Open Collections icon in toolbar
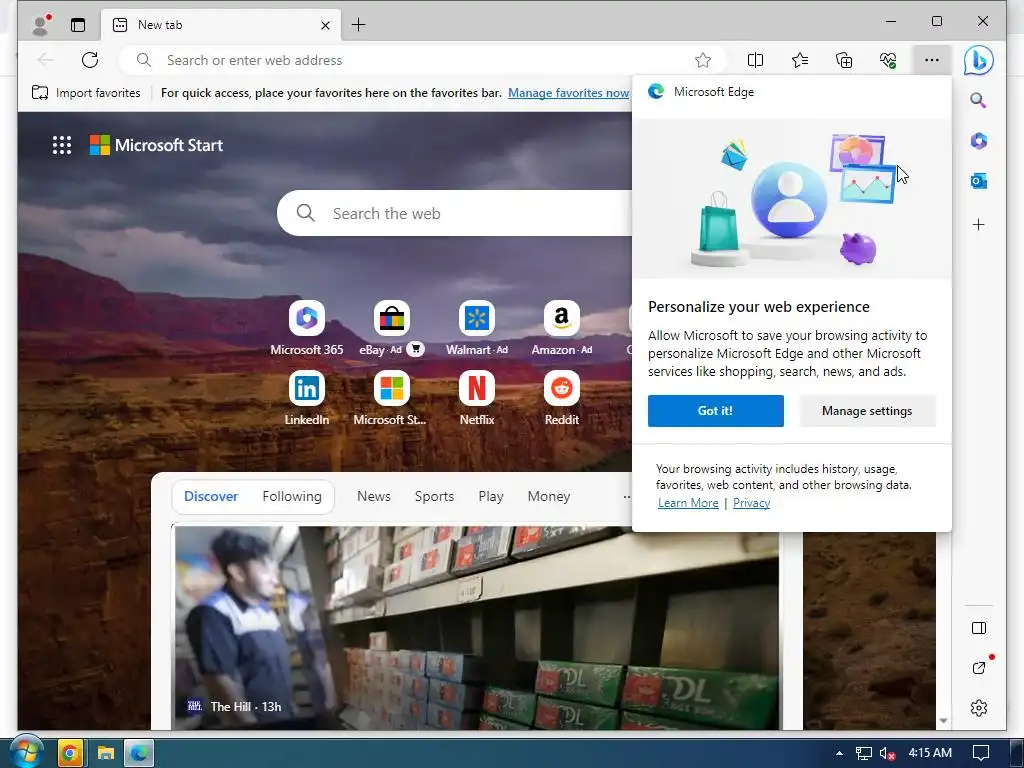 tap(844, 60)
